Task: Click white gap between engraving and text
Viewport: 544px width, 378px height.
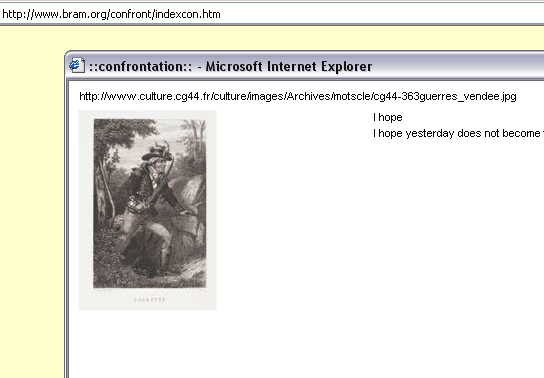Action: pos(294,208)
